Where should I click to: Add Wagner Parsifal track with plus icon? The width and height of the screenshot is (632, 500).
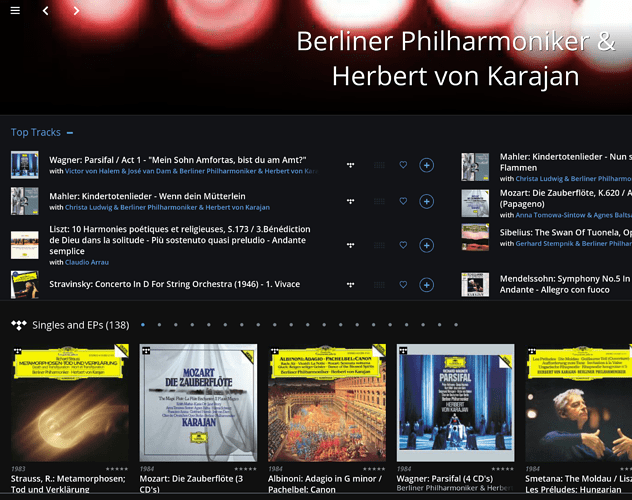click(x=426, y=165)
